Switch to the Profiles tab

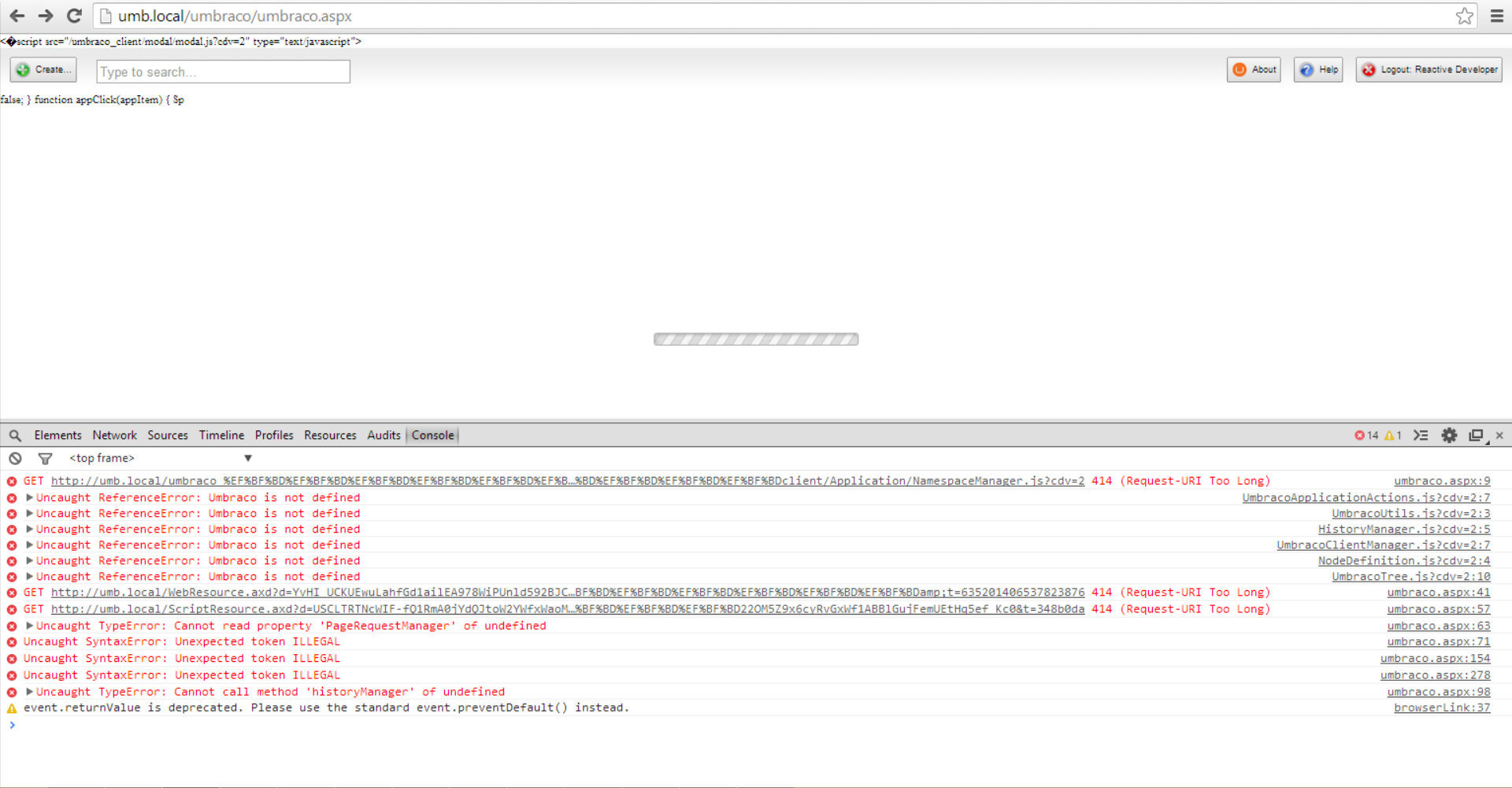(274, 435)
